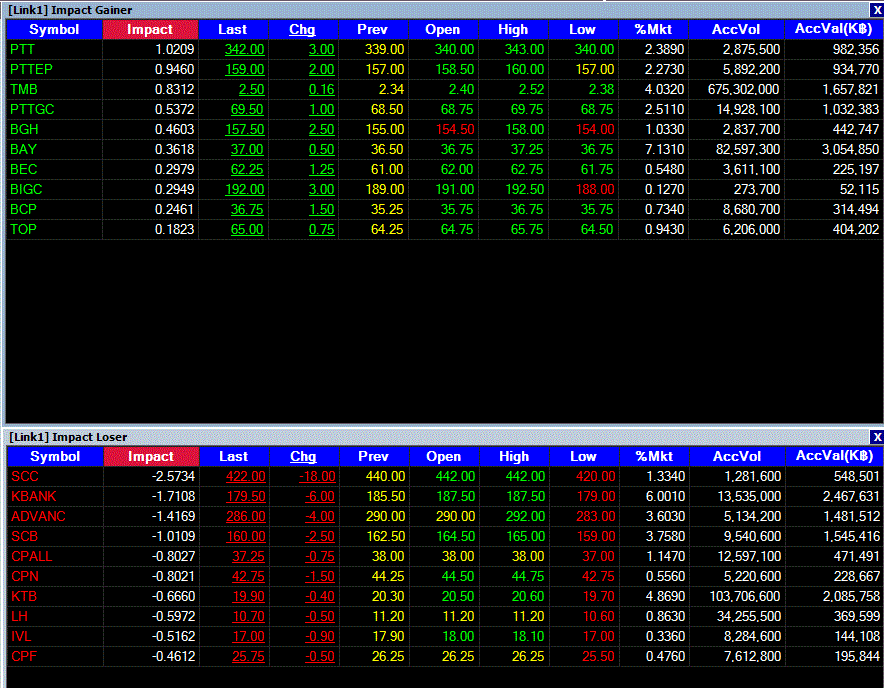Click ADVANC last price 286.00
This screenshot has width=884, height=688.
click(245, 517)
